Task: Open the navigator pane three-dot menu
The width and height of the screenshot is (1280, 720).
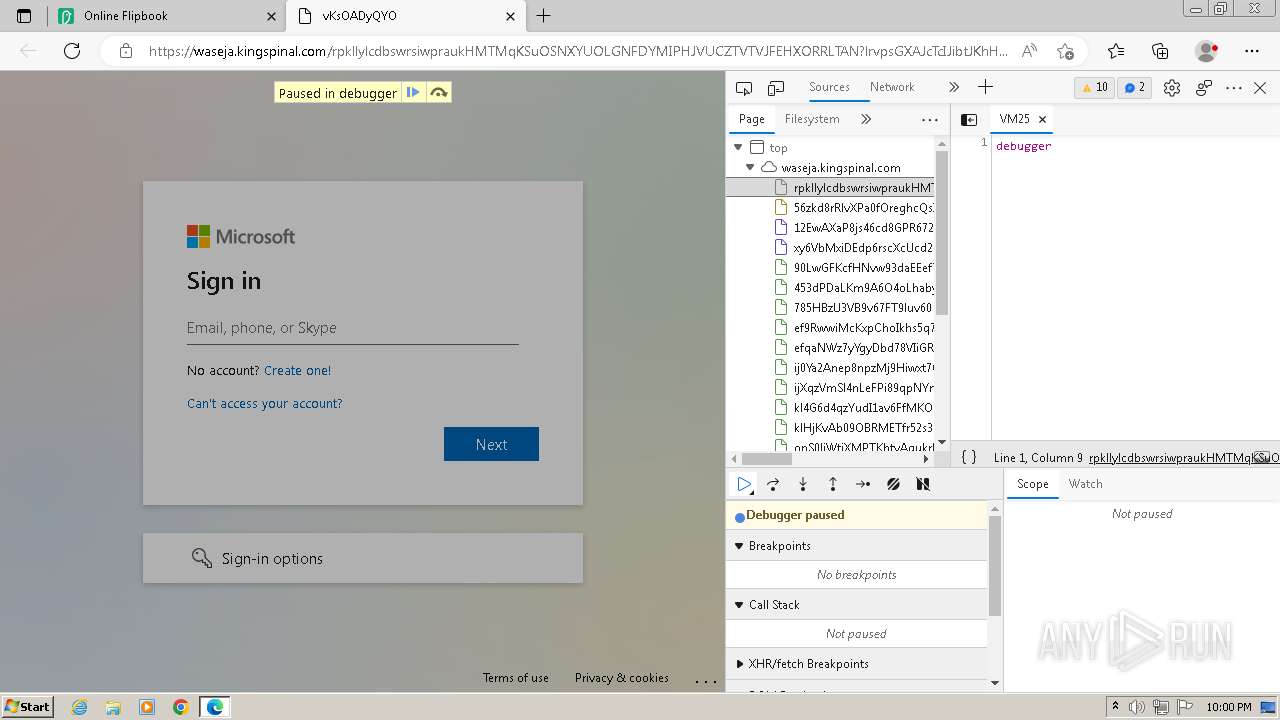Action: (x=930, y=119)
